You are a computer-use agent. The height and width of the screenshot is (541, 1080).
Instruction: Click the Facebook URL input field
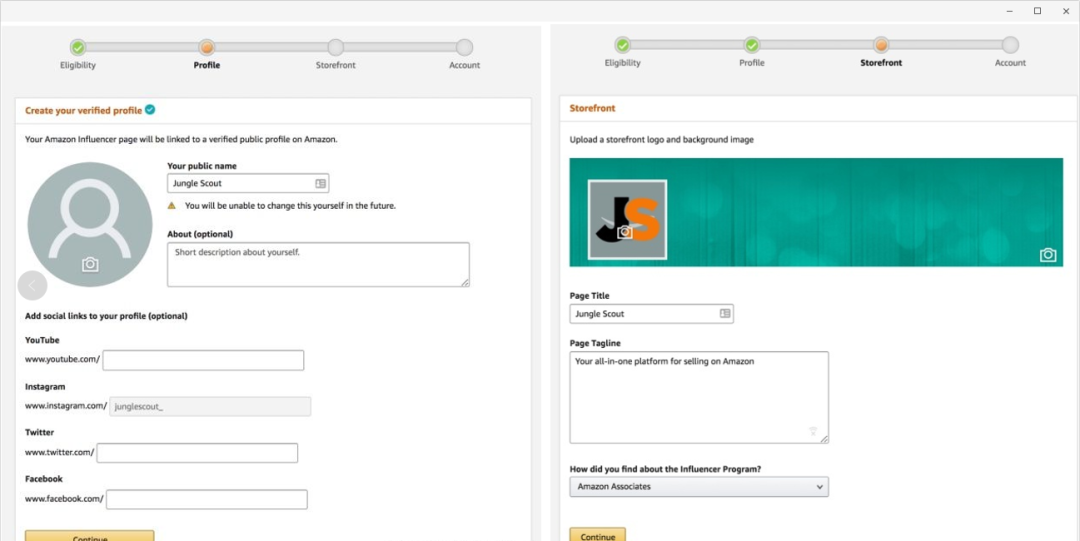(x=206, y=499)
